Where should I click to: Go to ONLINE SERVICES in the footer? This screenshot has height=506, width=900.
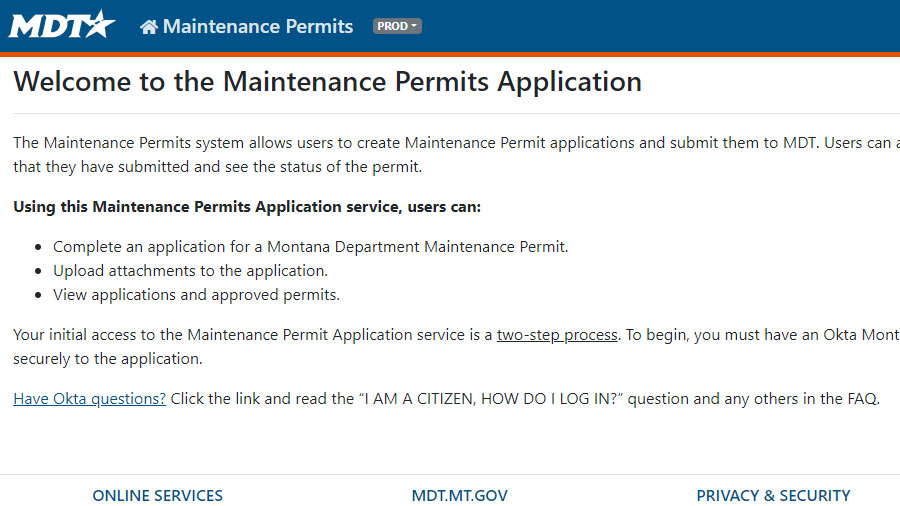[158, 495]
